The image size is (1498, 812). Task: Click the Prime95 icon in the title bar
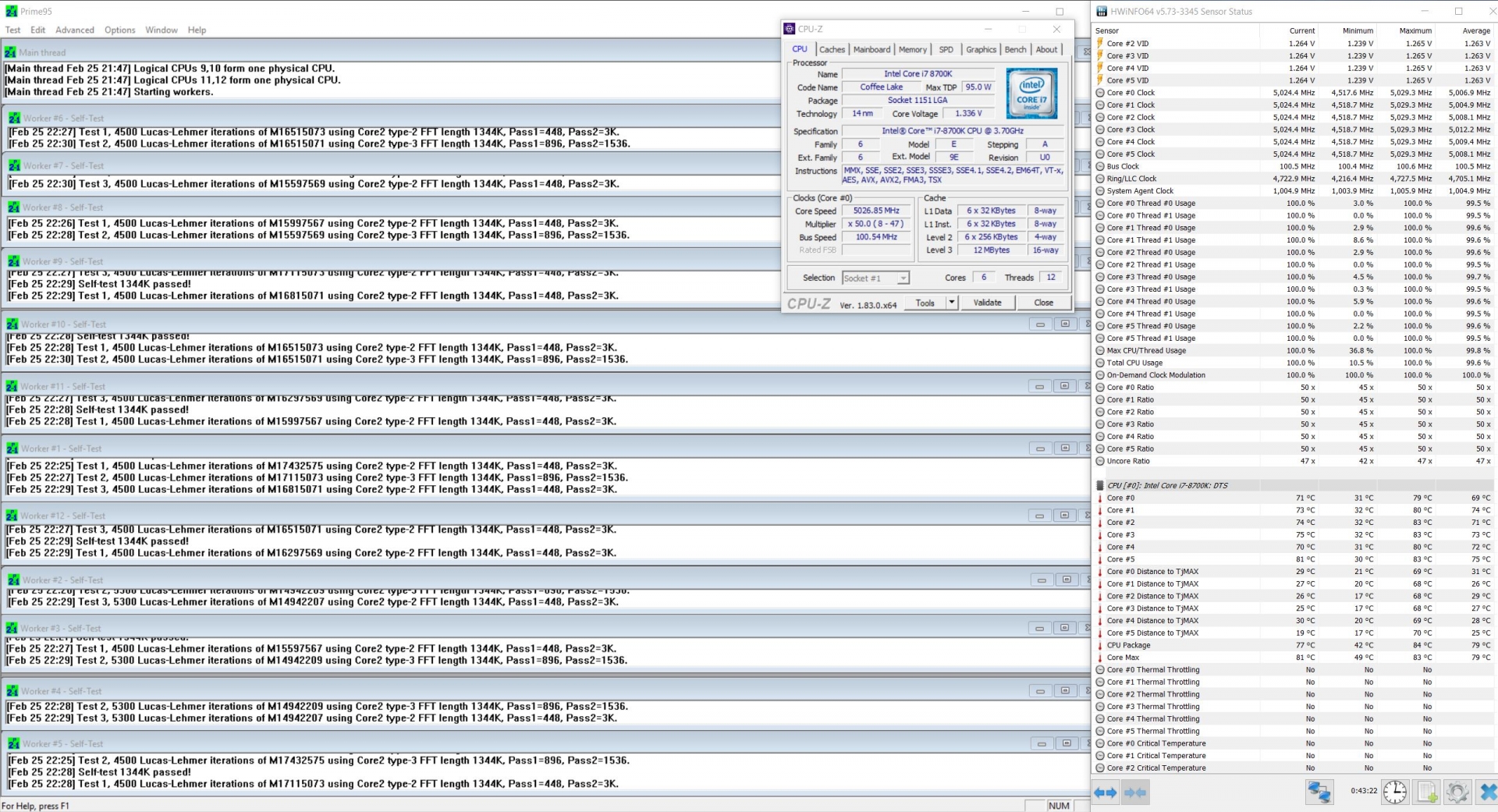[11, 12]
